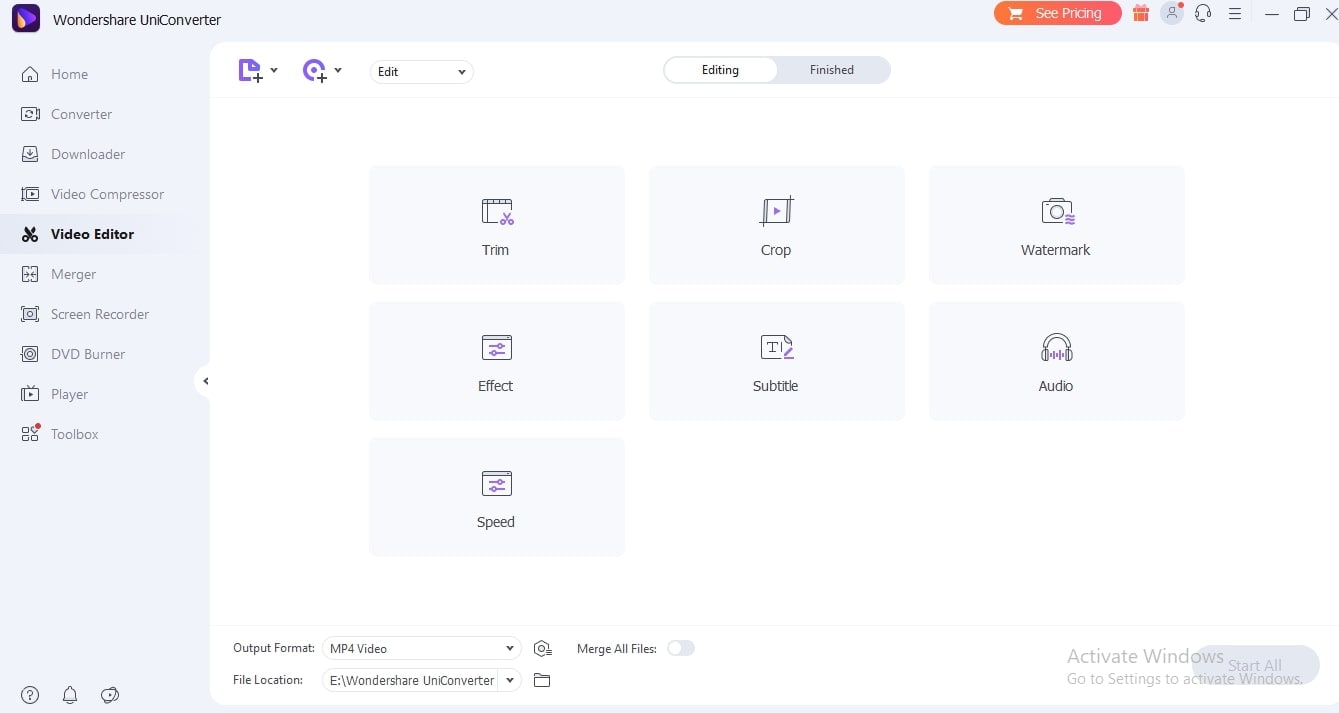
Task: Open the Edit dropdown
Action: tap(421, 72)
